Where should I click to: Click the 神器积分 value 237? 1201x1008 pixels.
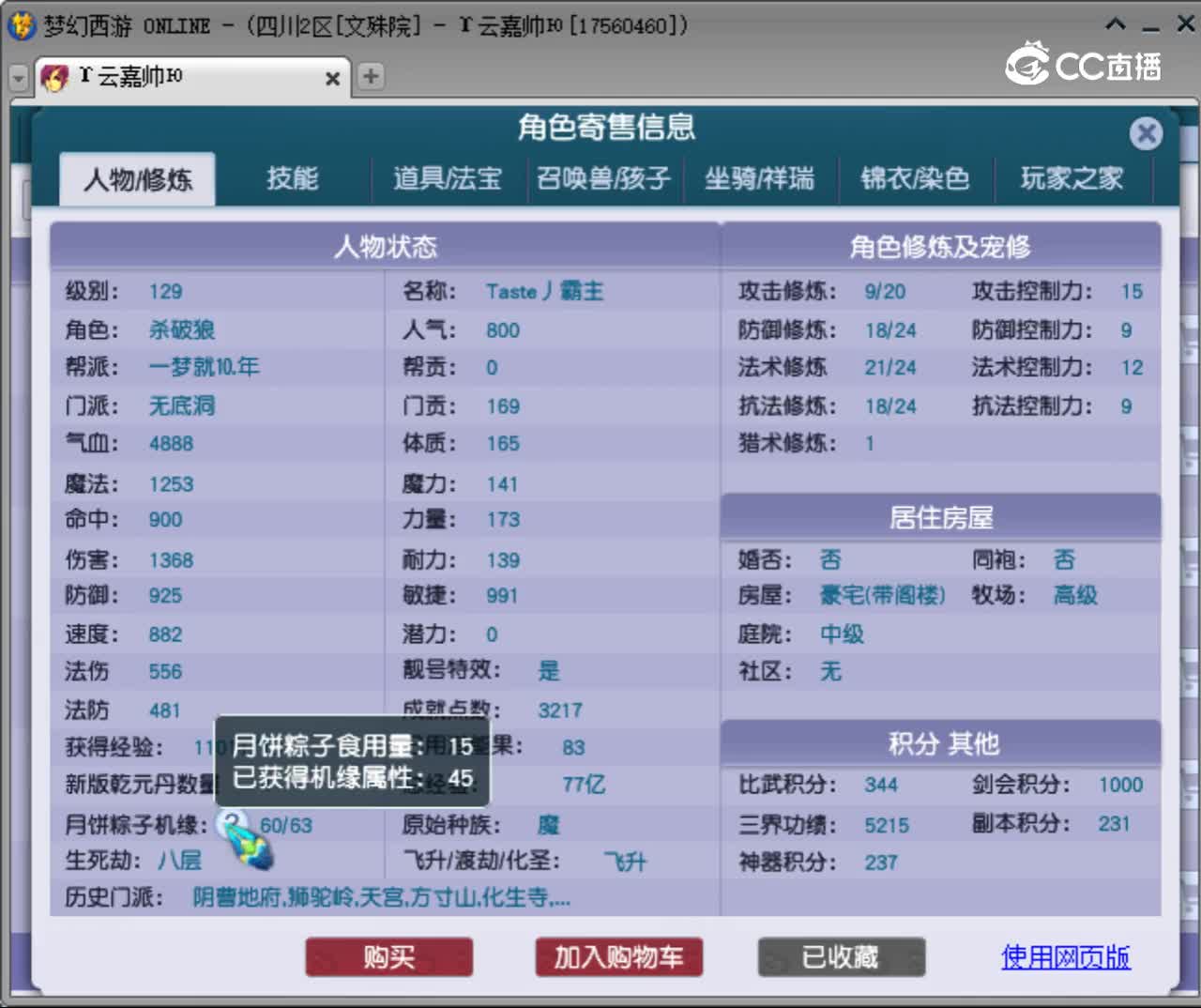point(881,863)
